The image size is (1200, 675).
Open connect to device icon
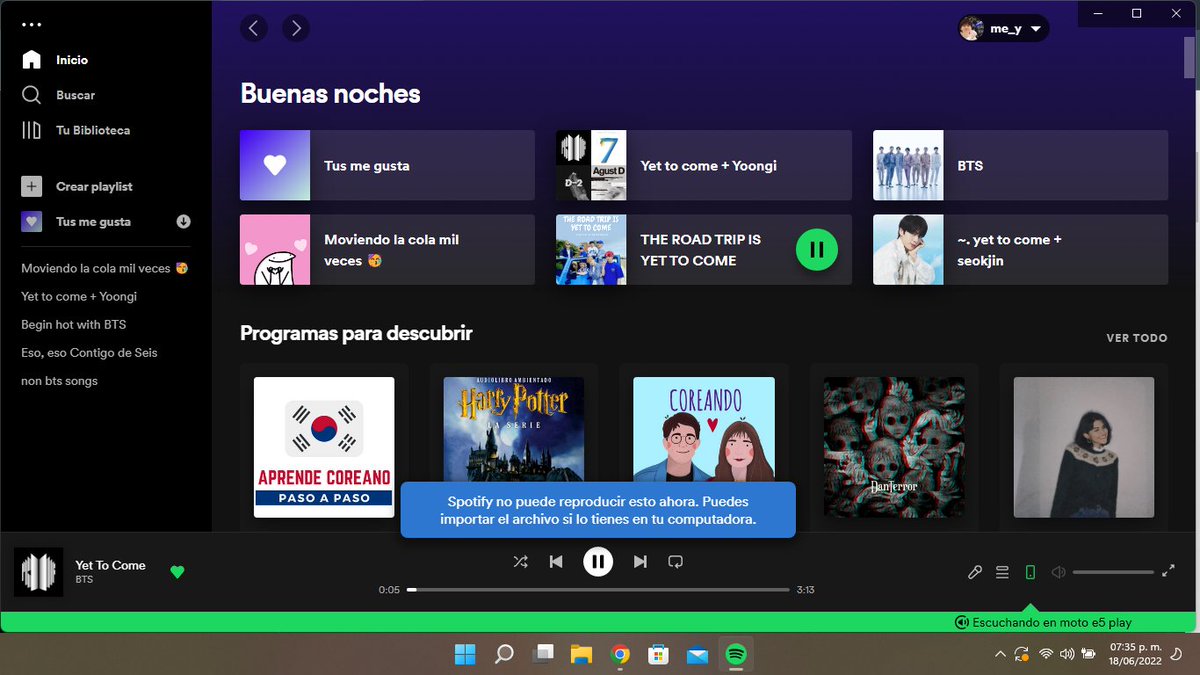(1030, 572)
